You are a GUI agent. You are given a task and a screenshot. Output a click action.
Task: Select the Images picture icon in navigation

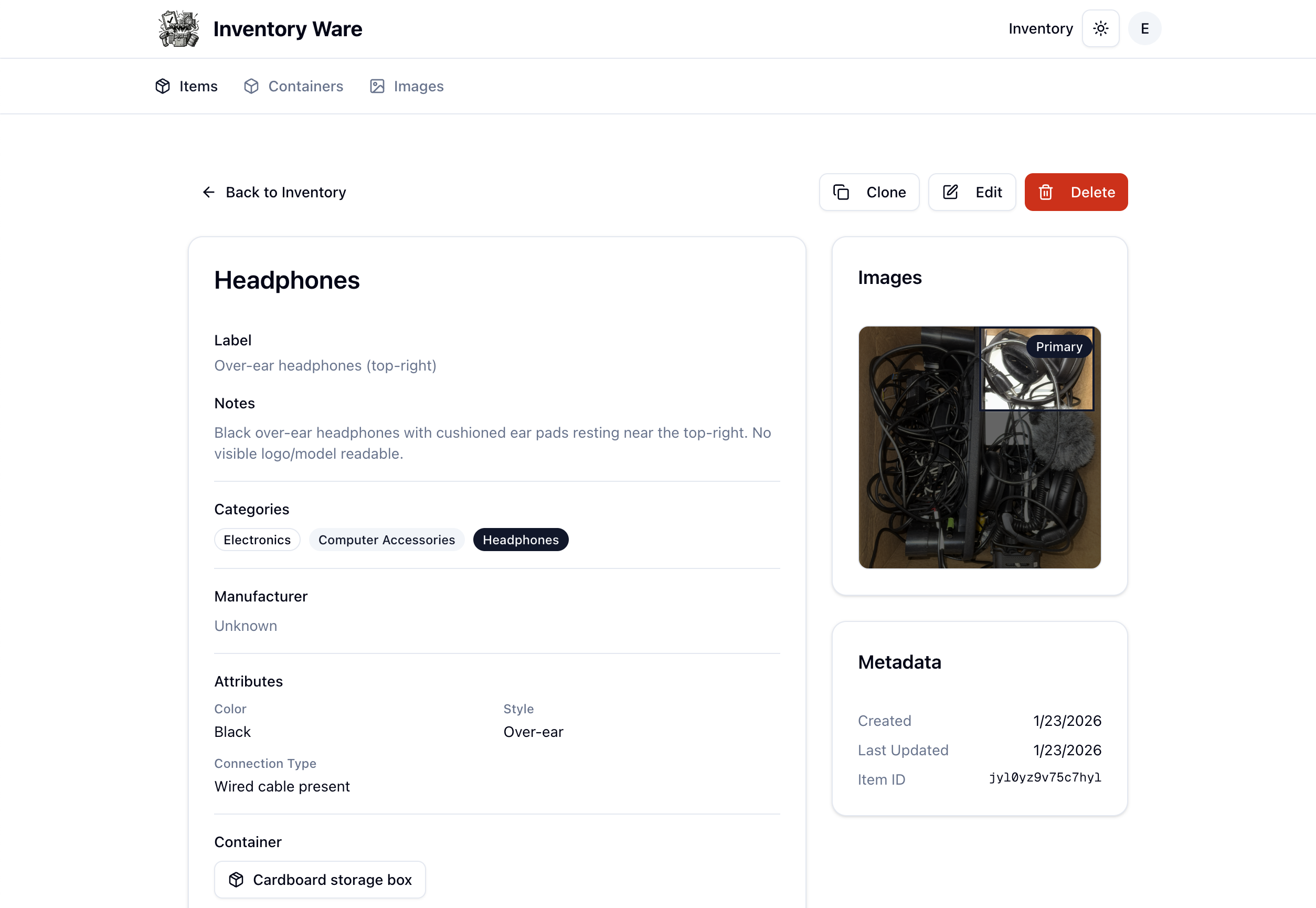click(x=377, y=86)
